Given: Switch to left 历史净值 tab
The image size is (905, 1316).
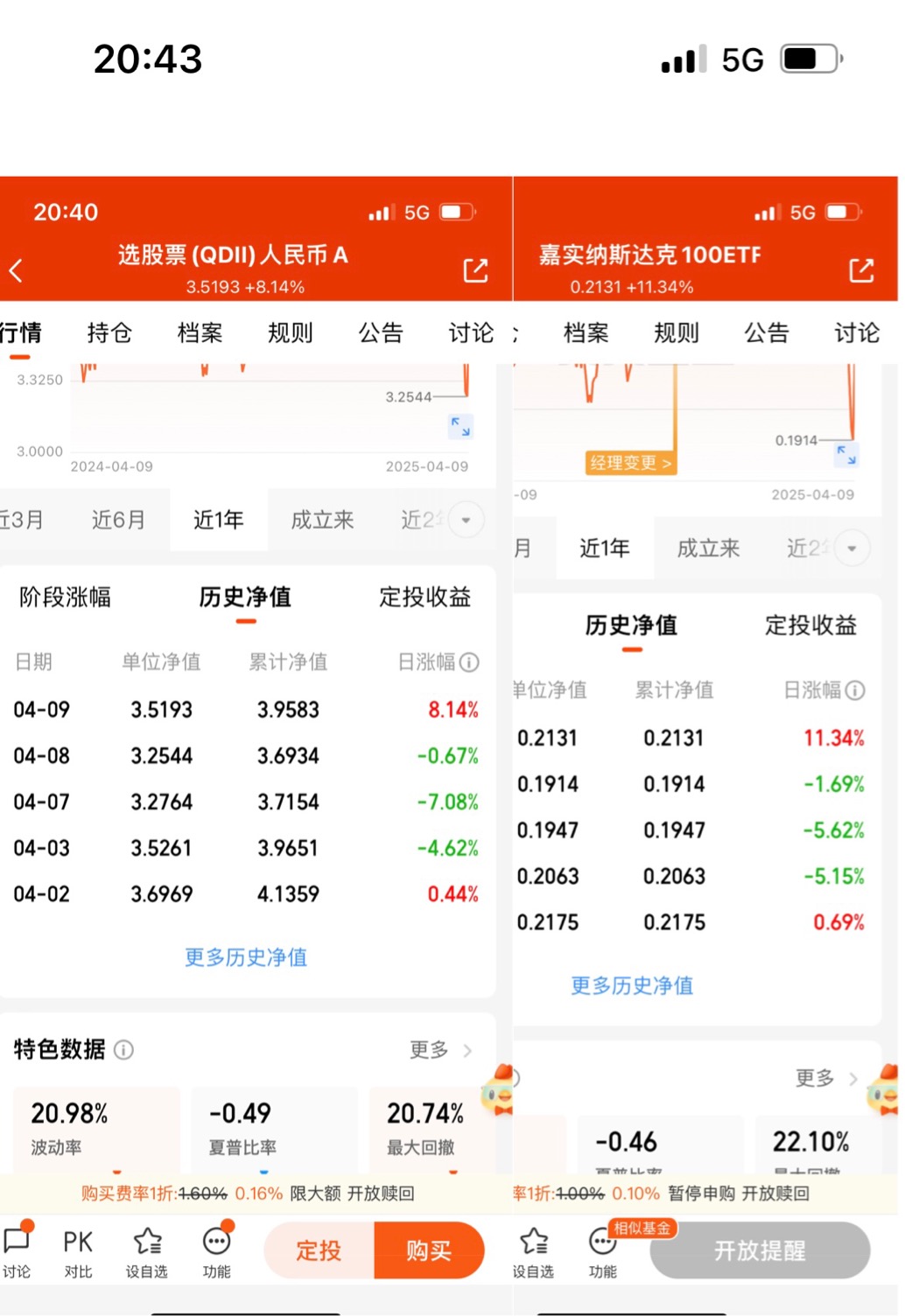Looking at the screenshot, I should (x=245, y=597).
